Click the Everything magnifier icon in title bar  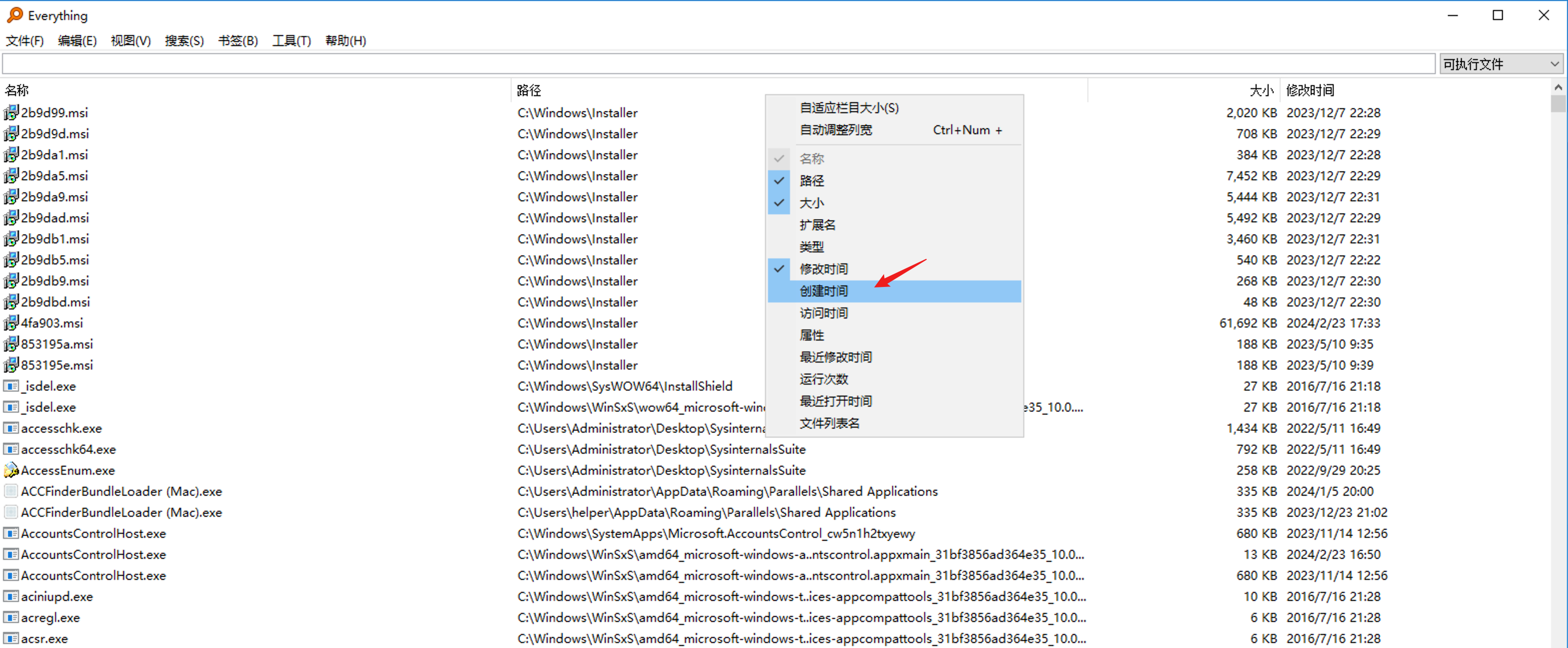click(x=15, y=15)
